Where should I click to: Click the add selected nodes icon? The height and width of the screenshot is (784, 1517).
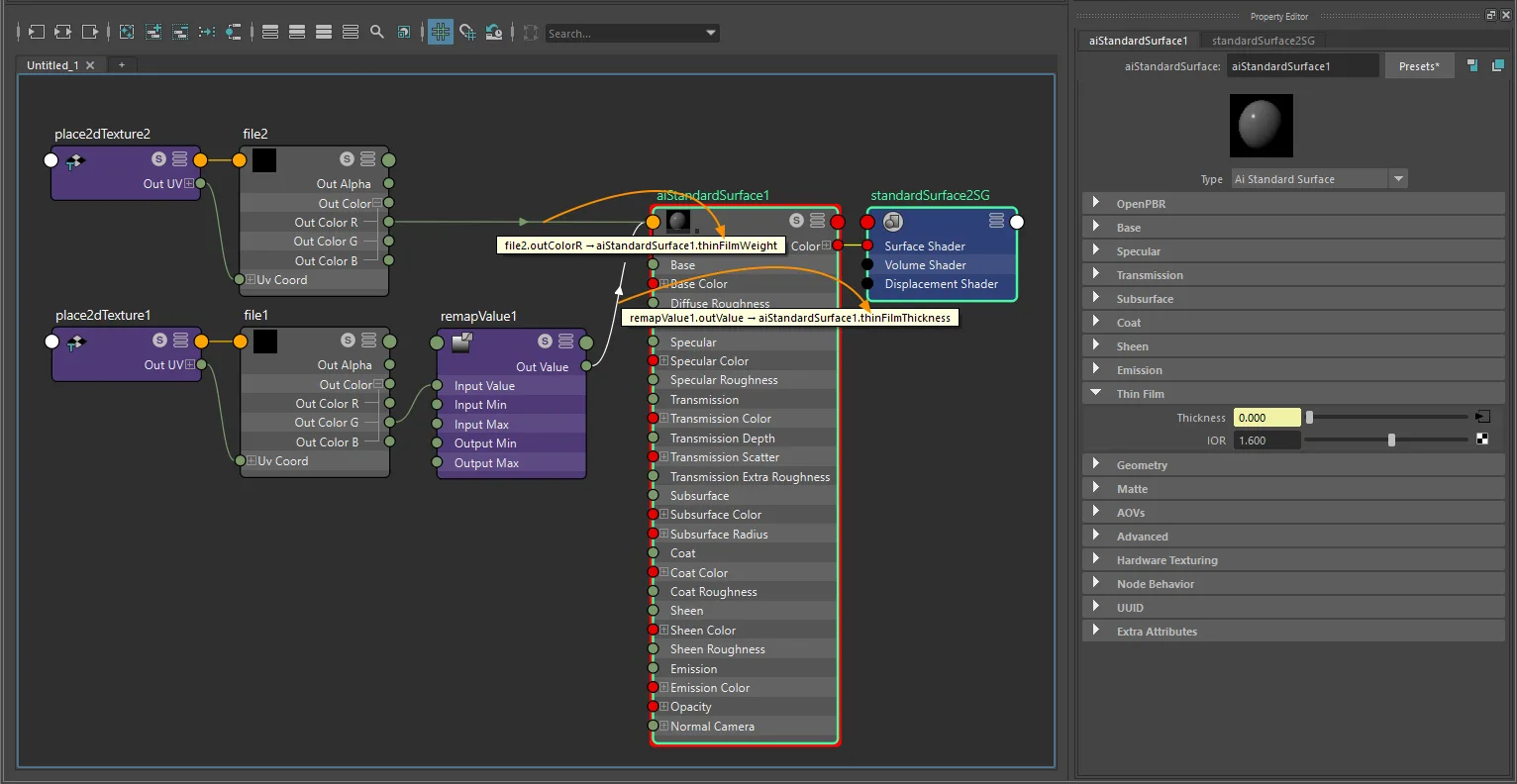153,33
